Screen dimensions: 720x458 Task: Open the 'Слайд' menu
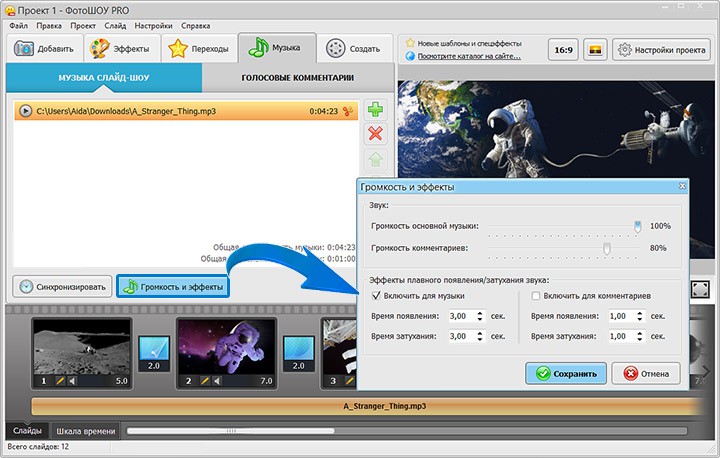coord(115,26)
